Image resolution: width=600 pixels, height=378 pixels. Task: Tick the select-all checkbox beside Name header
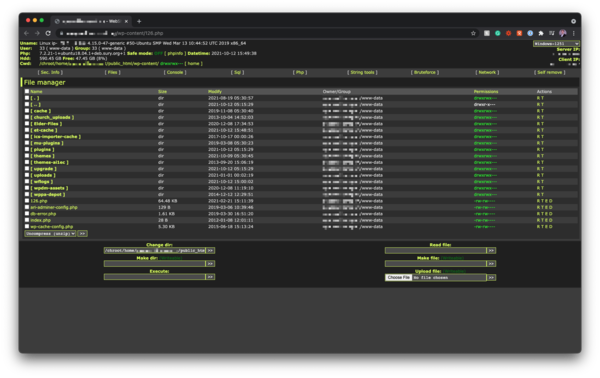[x=27, y=91]
